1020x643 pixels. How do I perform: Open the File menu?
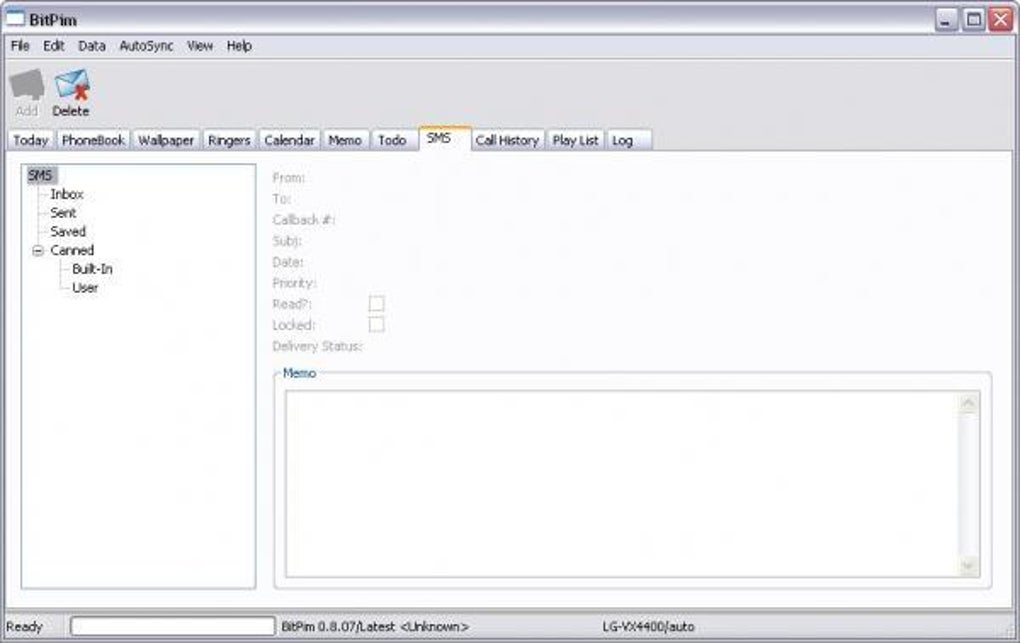(20, 46)
